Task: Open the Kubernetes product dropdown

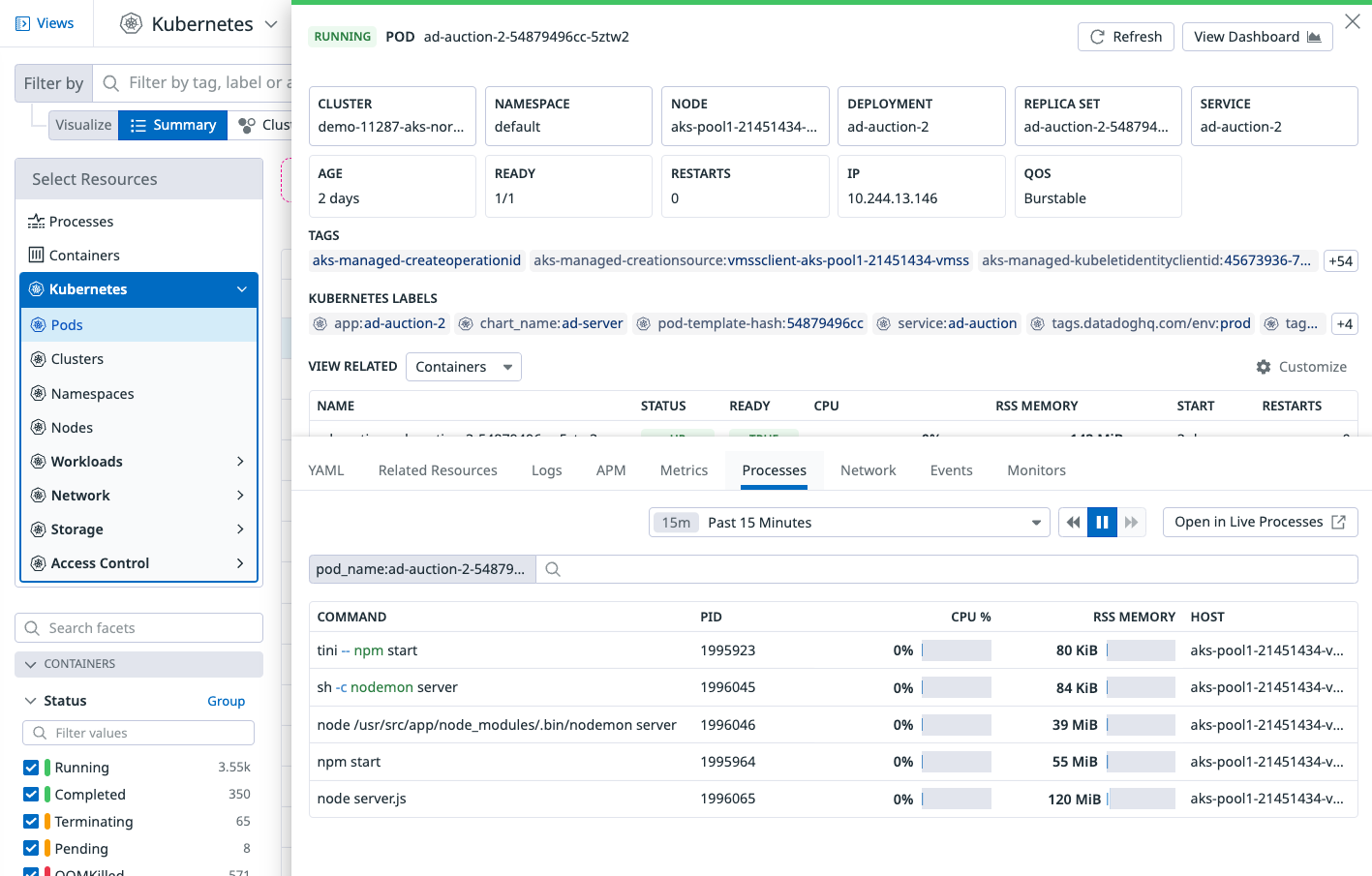Action: [271, 24]
